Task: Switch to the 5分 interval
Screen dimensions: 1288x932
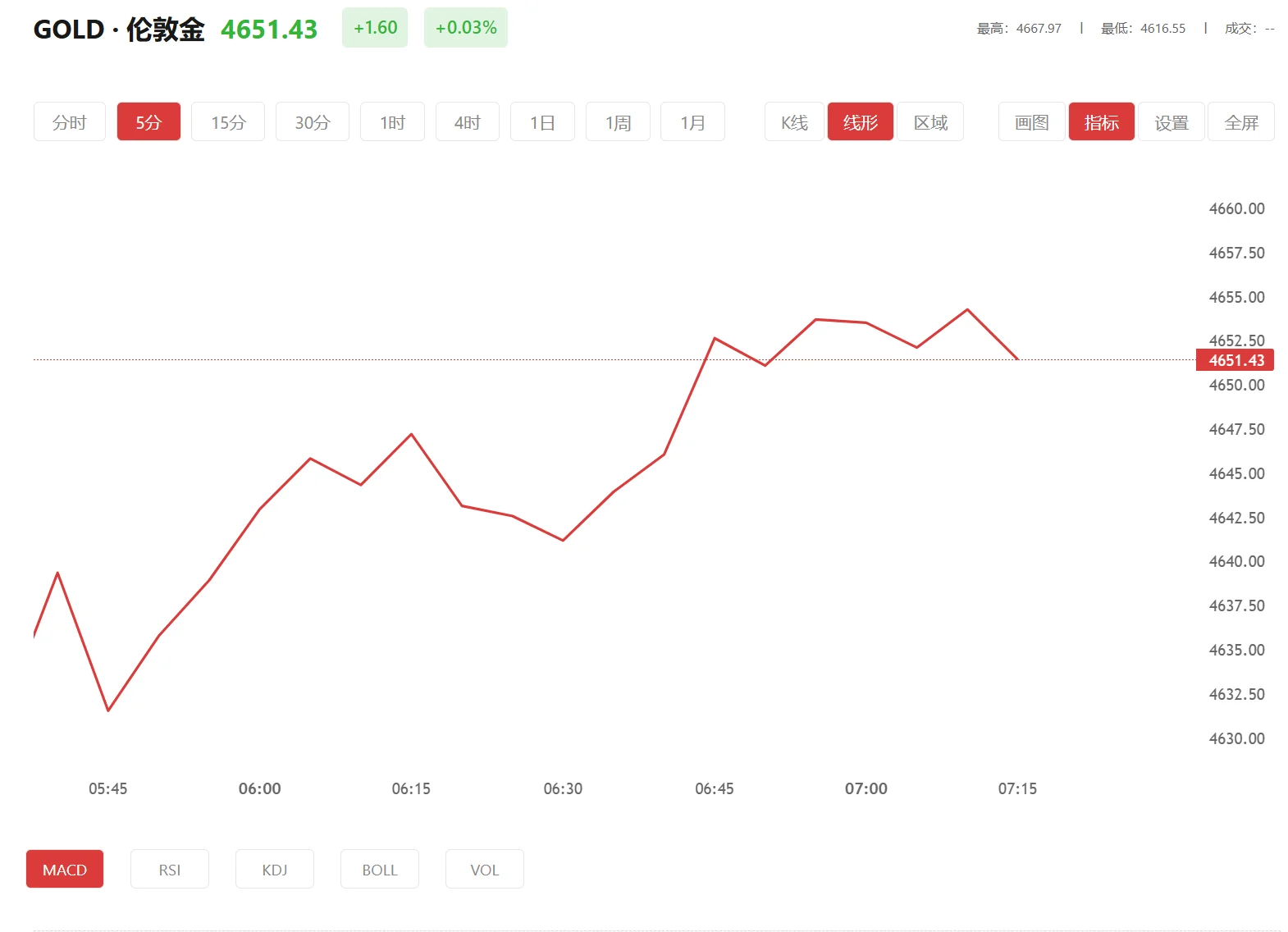Action: [148, 122]
